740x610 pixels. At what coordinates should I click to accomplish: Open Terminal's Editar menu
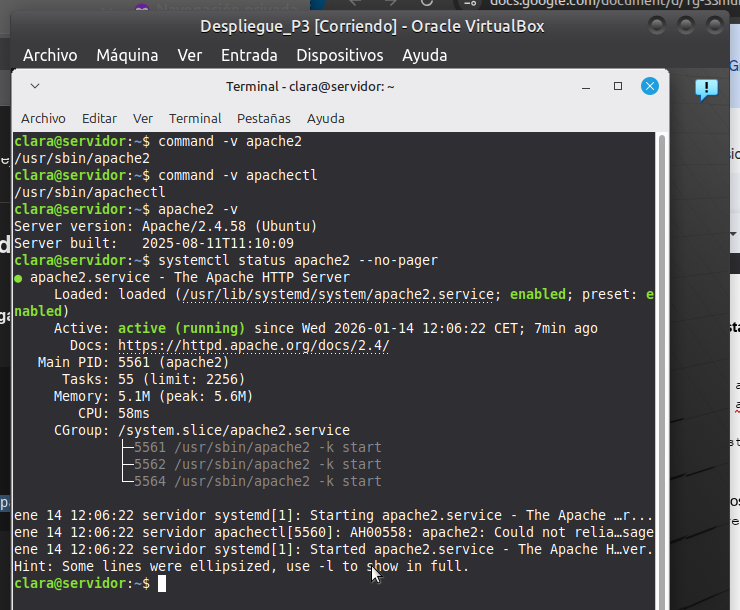tap(99, 118)
